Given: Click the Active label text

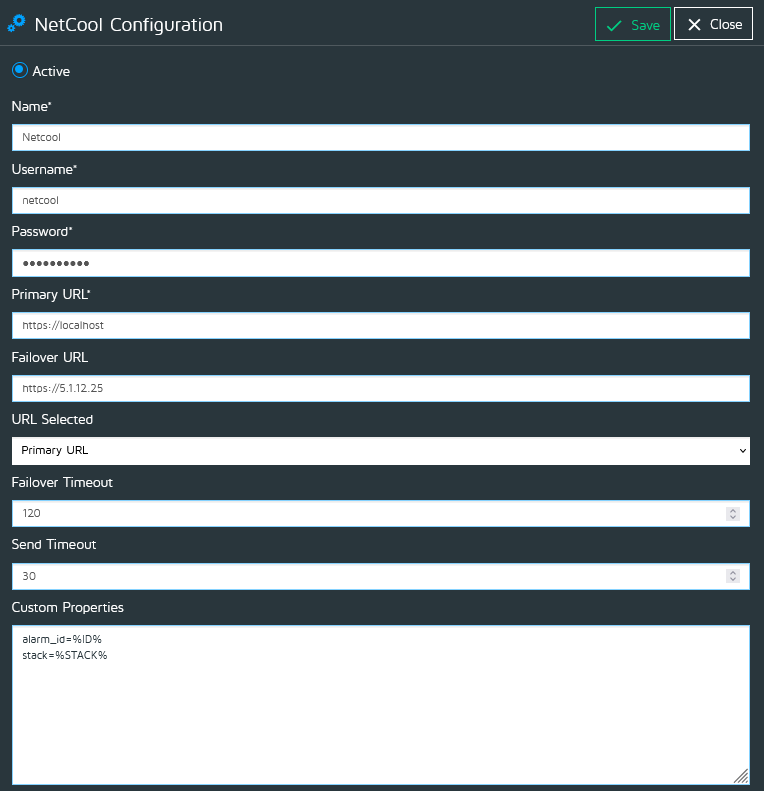Looking at the screenshot, I should pos(51,71).
